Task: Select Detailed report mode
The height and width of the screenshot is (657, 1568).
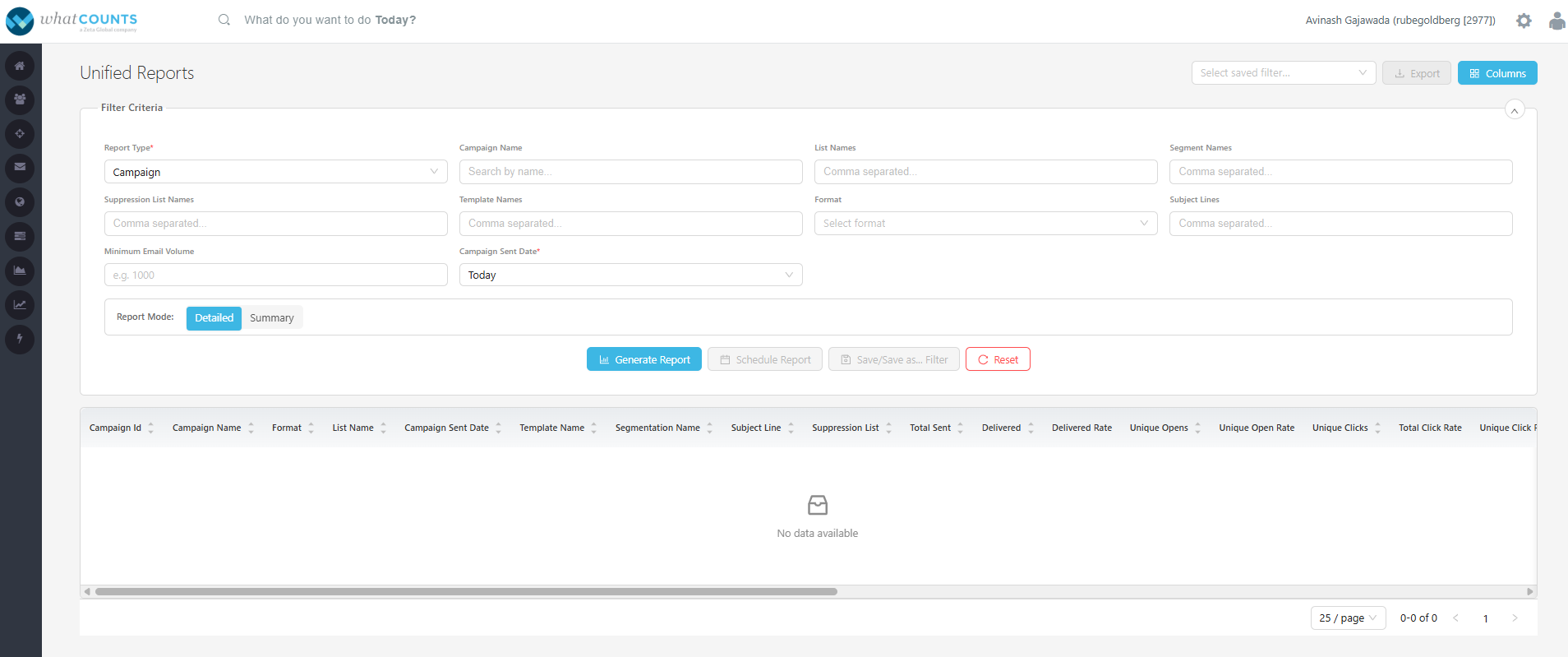Action: click(214, 318)
